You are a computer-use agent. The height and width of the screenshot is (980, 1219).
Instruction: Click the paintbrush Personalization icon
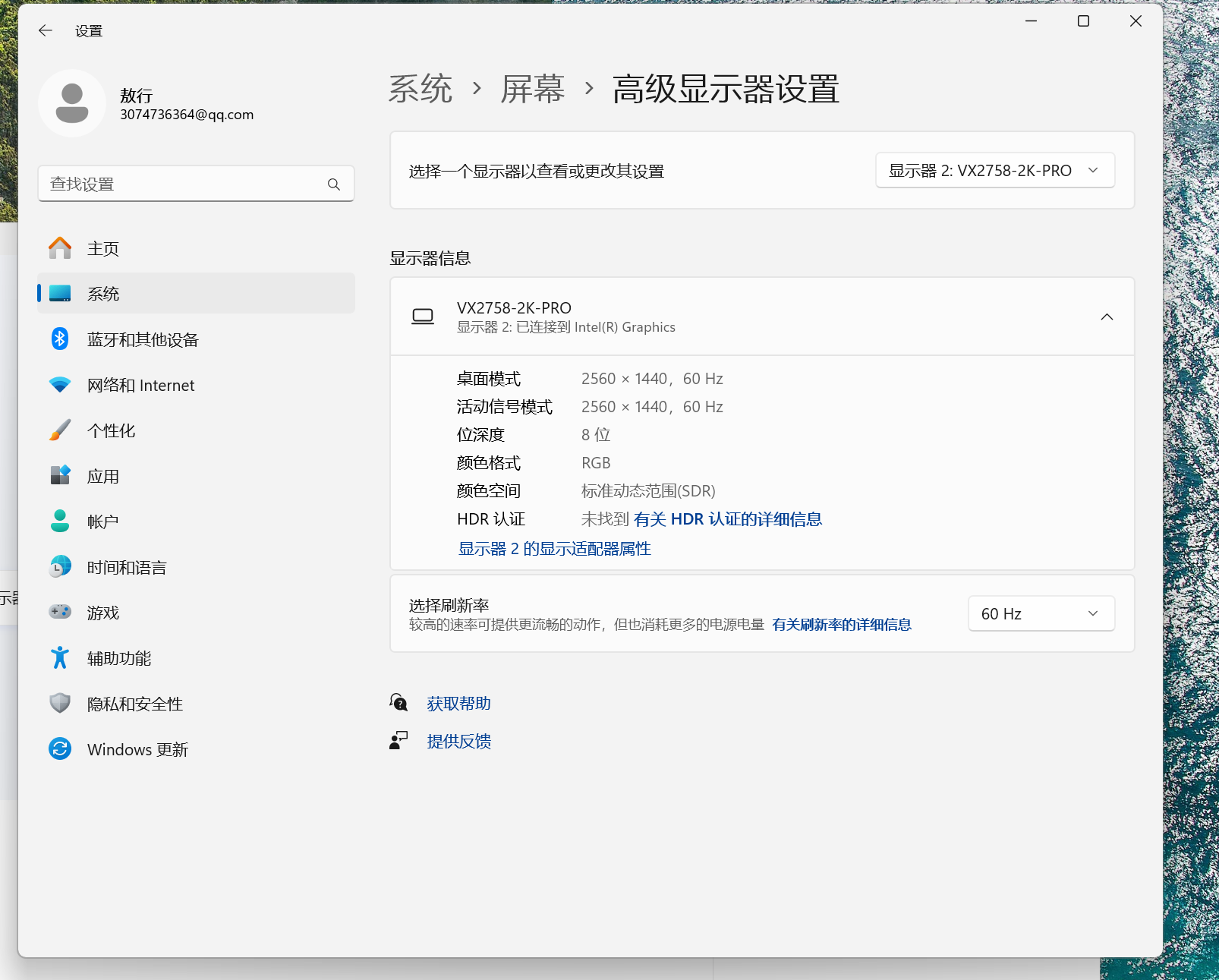(60, 430)
